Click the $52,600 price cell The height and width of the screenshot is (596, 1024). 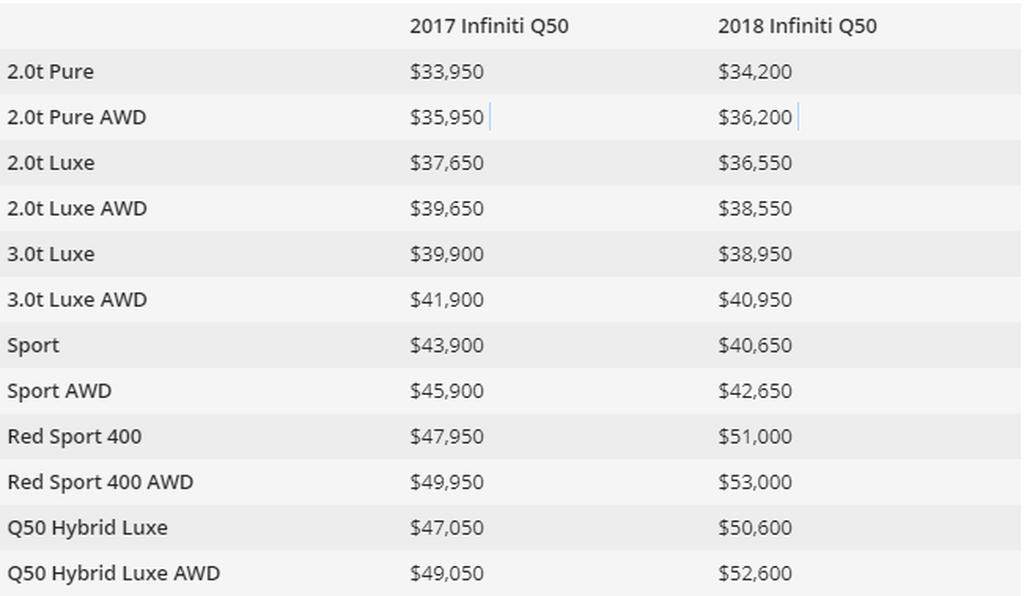pos(754,573)
